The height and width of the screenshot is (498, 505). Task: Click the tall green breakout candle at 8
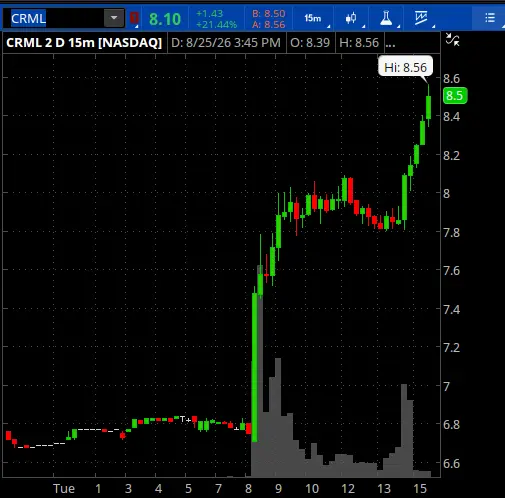(x=255, y=367)
